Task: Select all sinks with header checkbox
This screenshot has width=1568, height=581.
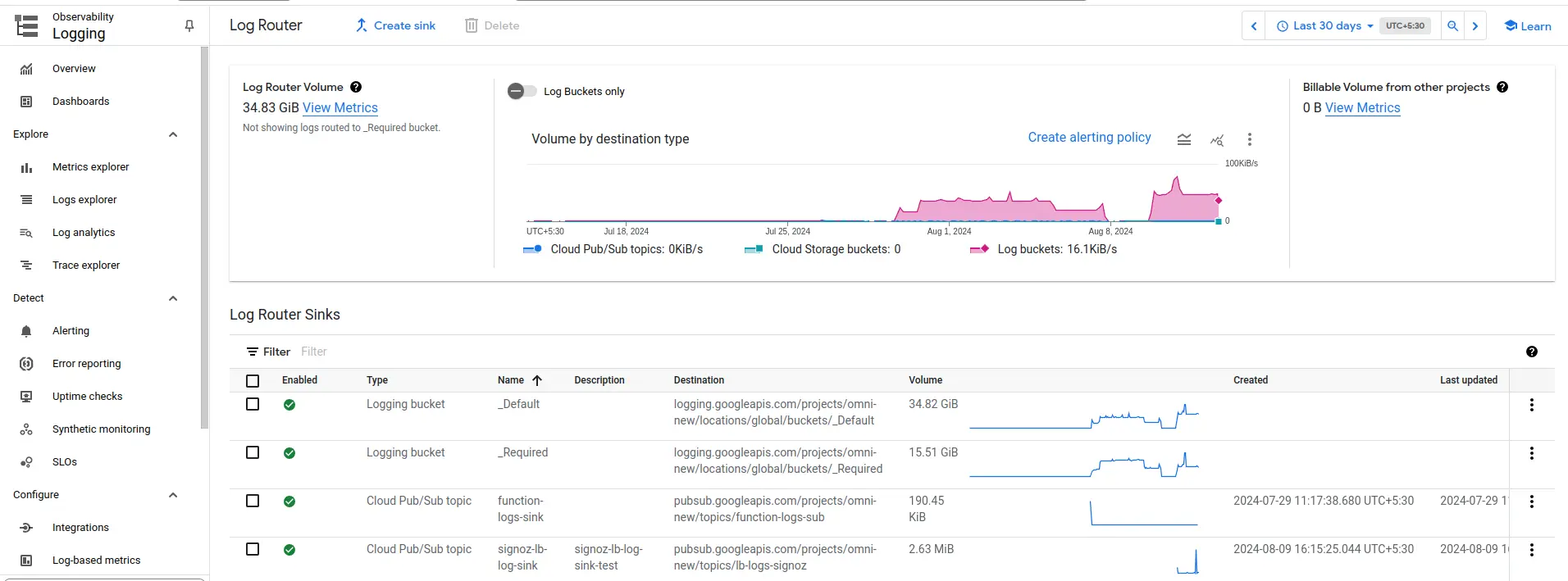Action: [x=253, y=380]
